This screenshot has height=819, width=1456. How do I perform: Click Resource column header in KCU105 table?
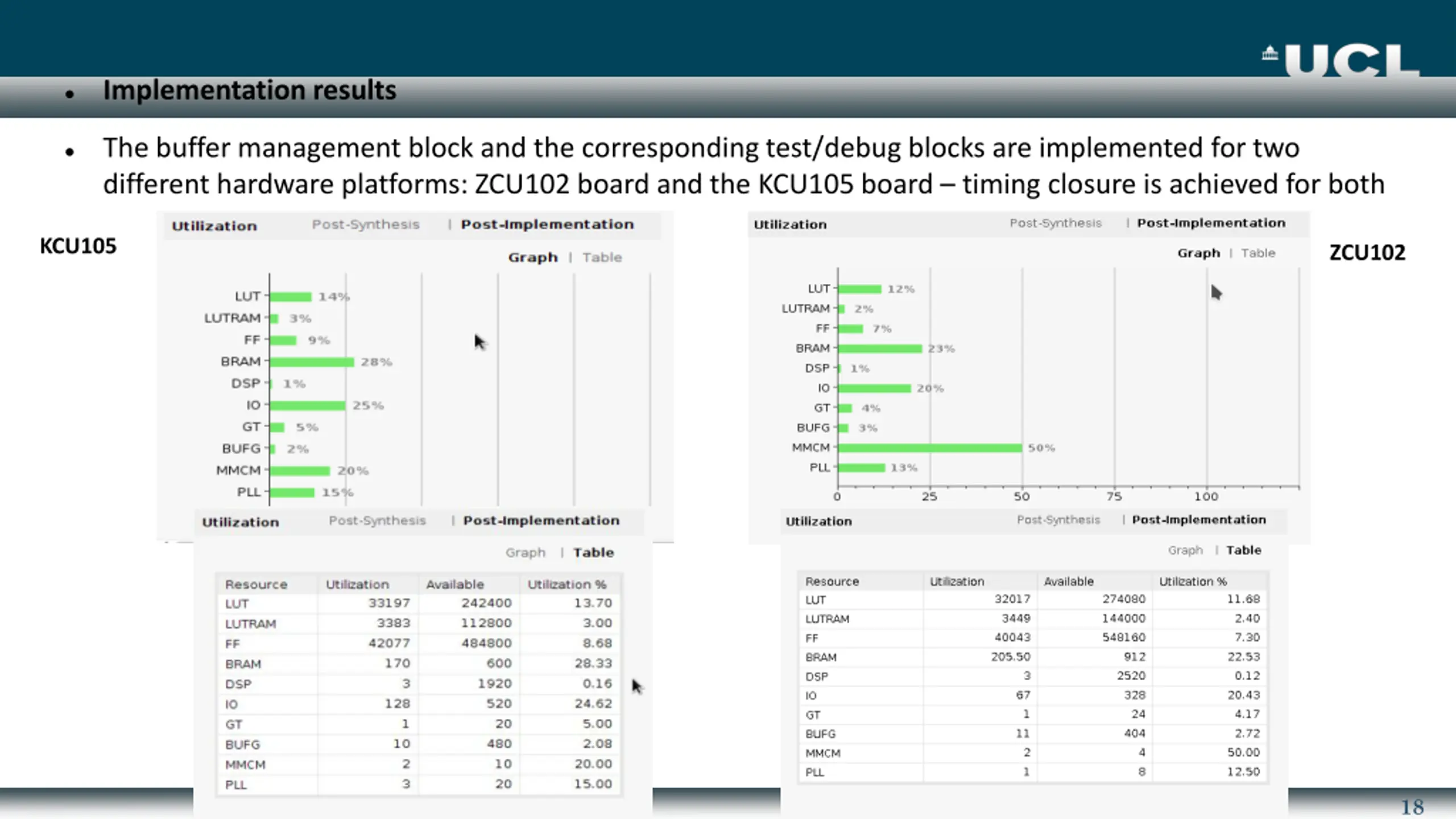tap(256, 585)
